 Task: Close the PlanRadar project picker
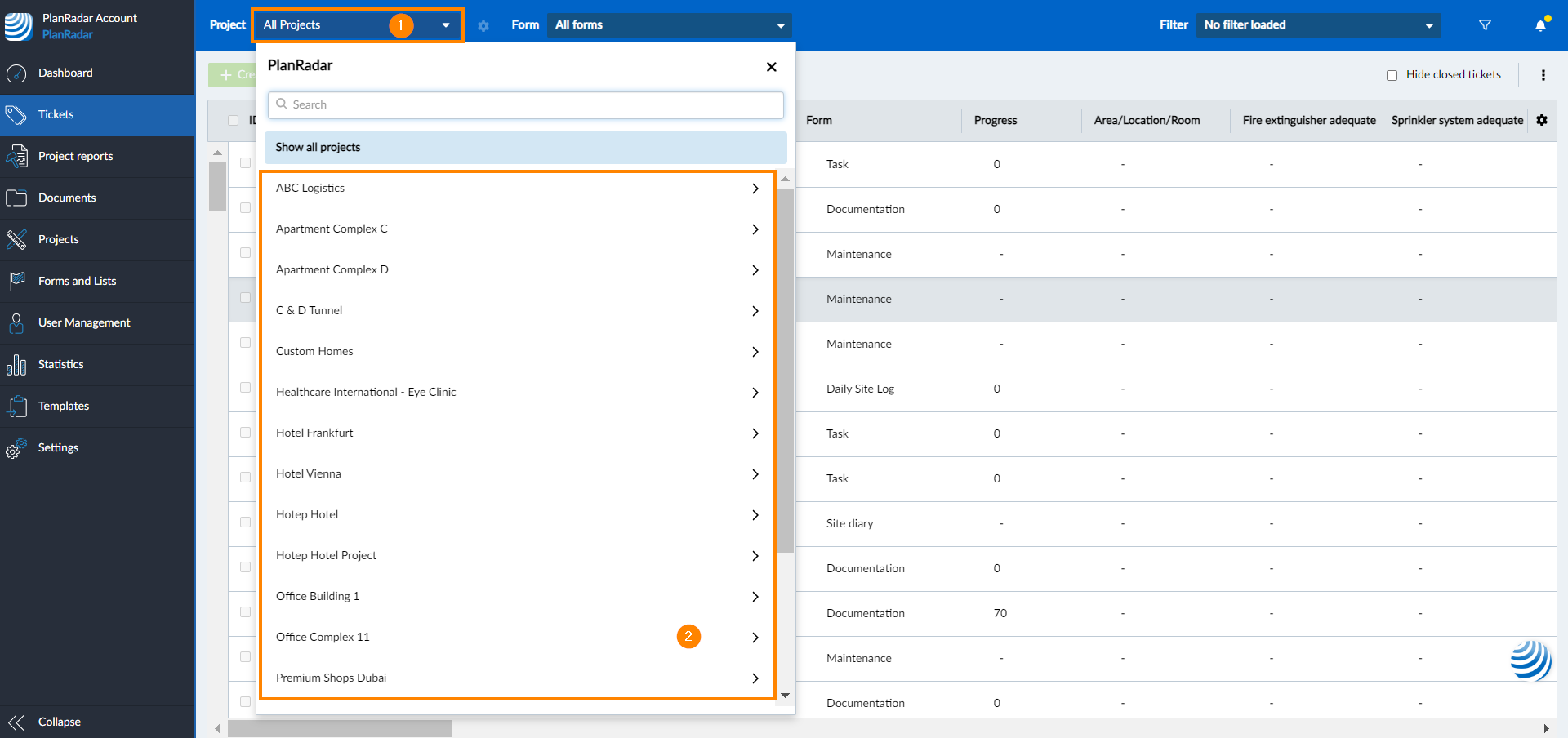[x=771, y=67]
